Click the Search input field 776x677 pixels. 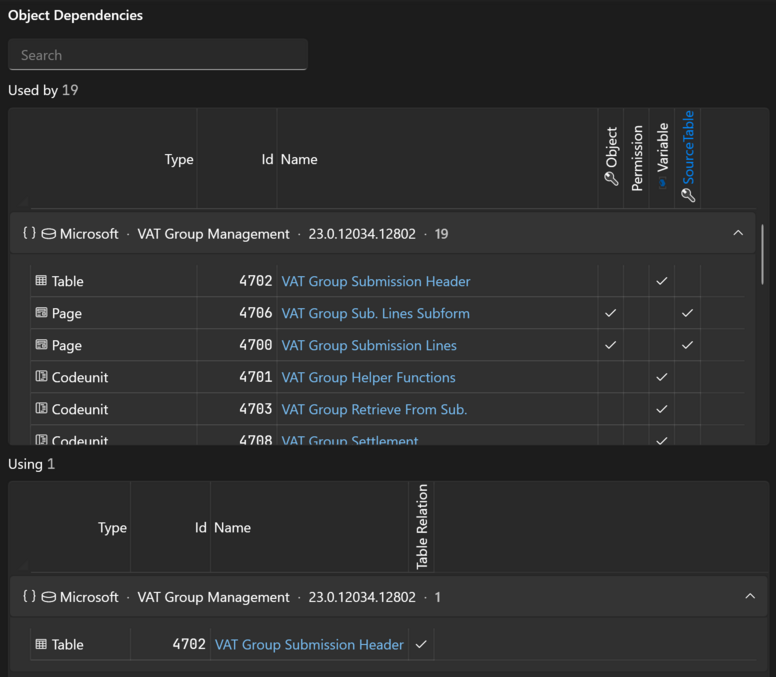pyautogui.click(x=158, y=54)
